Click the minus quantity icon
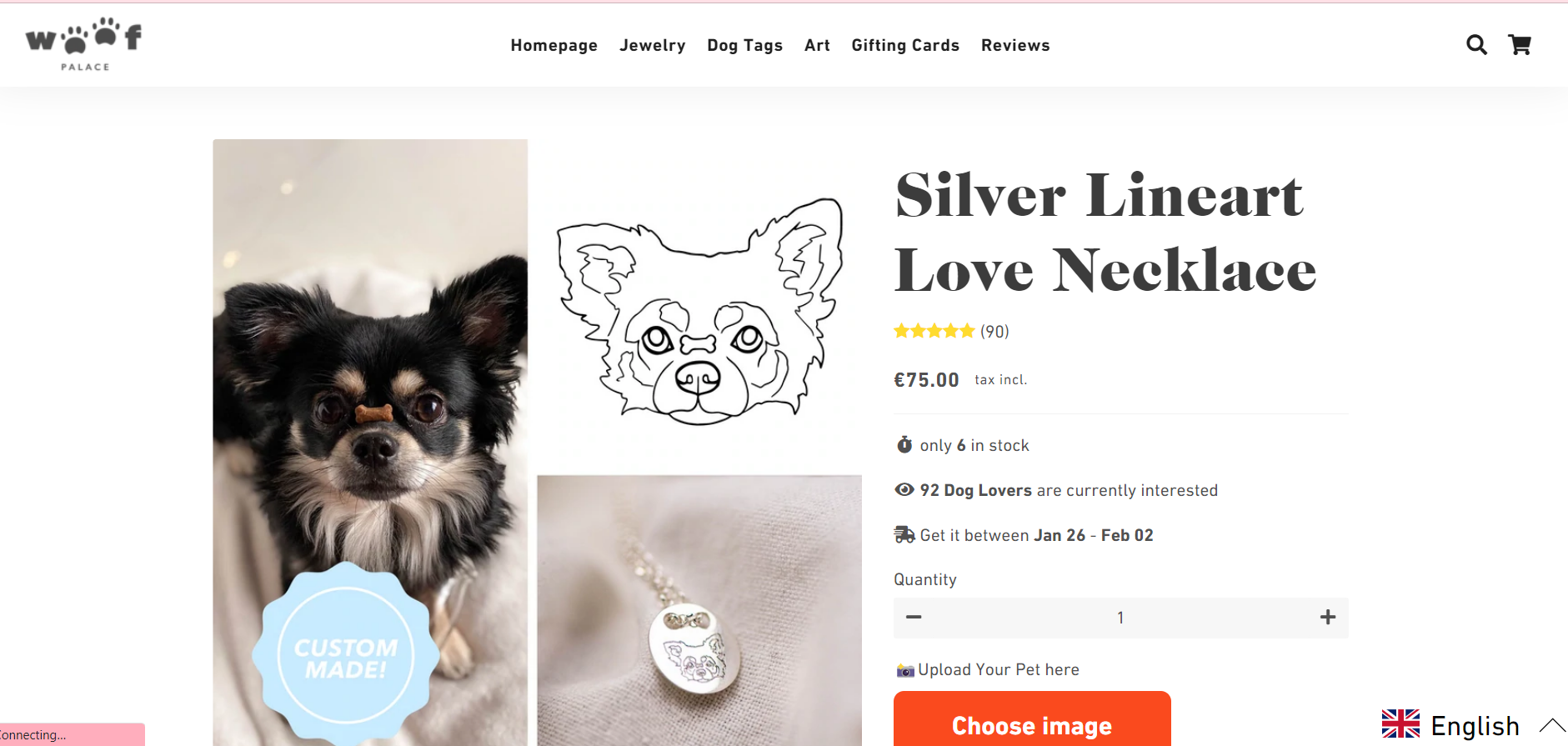 click(x=914, y=617)
